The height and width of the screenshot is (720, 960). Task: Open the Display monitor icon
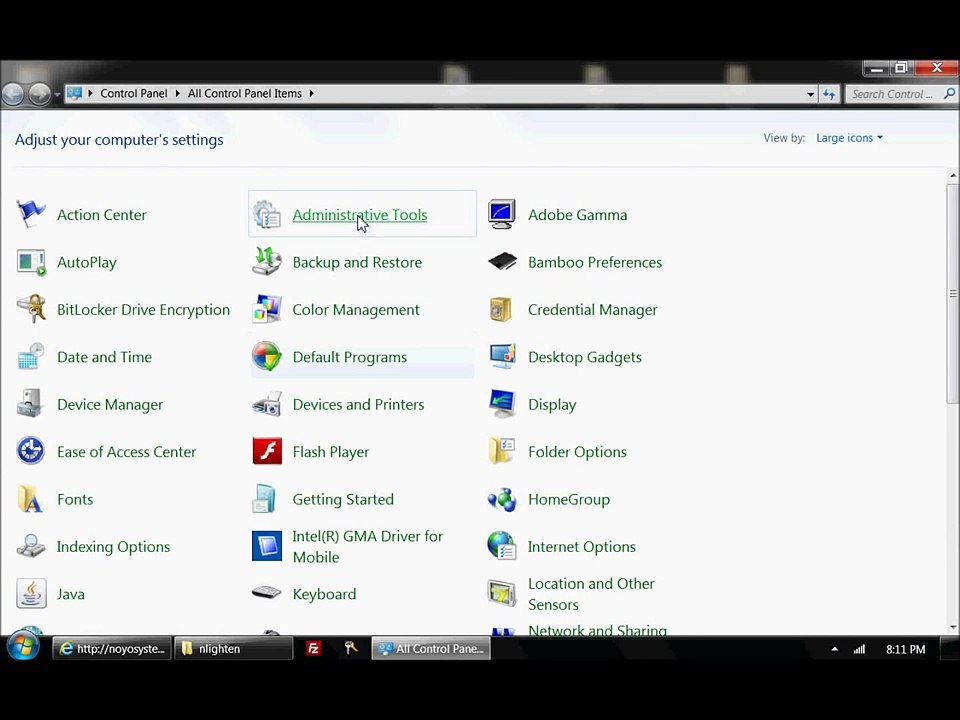(502, 404)
